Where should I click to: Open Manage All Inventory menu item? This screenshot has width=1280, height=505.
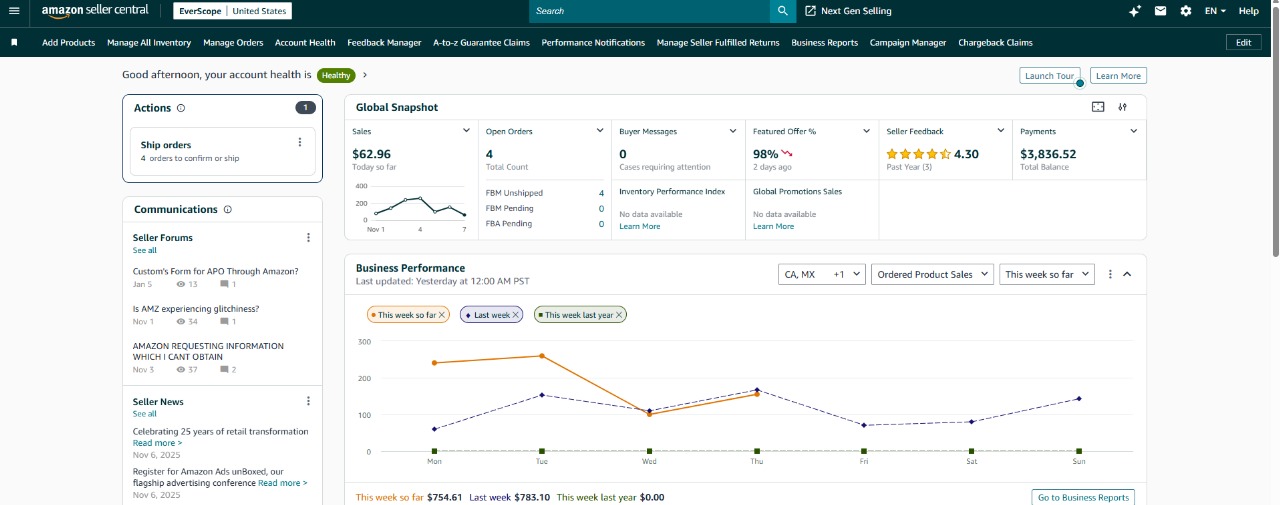[x=149, y=43]
